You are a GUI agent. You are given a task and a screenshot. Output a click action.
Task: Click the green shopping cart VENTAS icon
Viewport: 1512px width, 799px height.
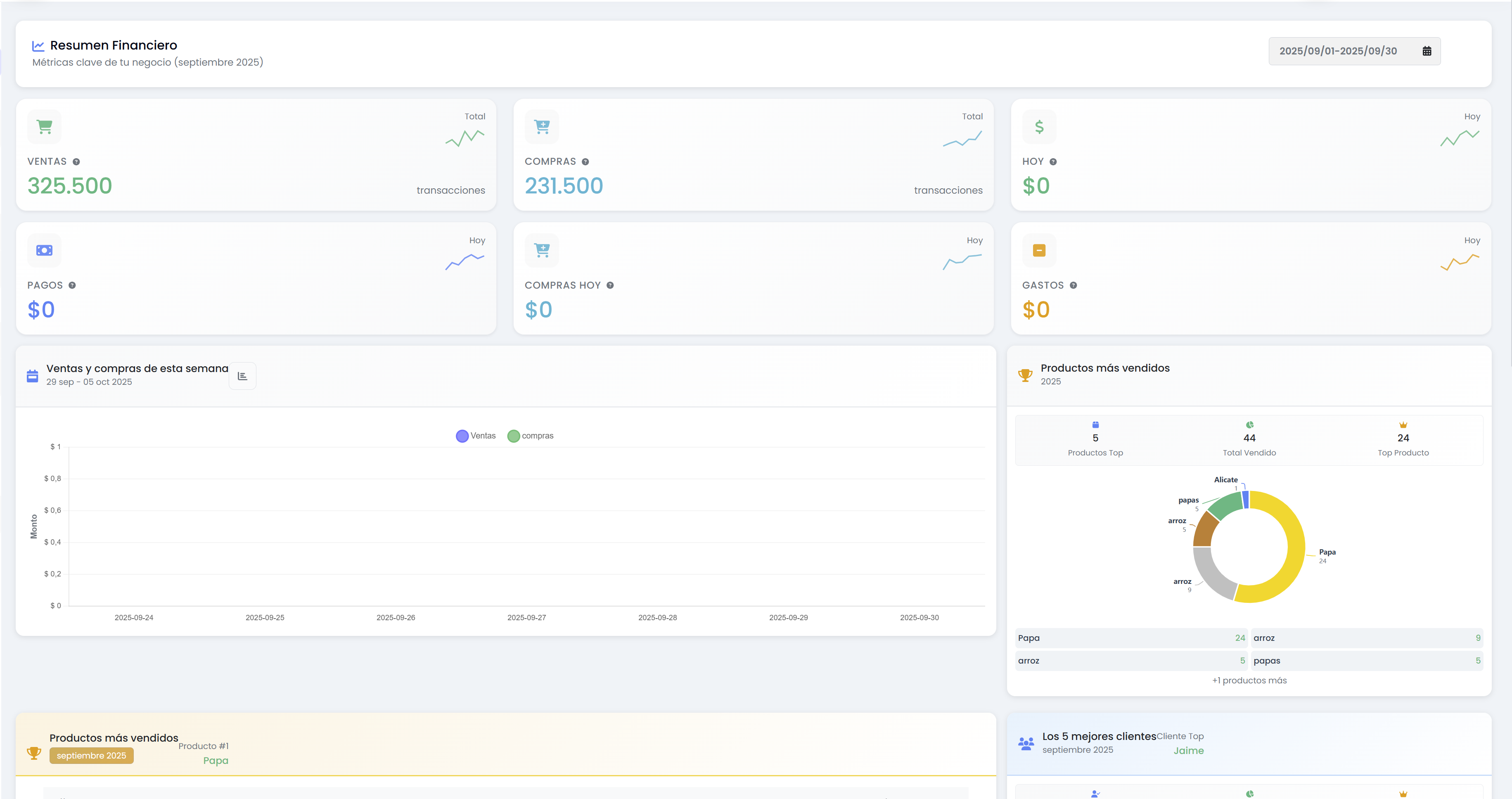coord(45,126)
